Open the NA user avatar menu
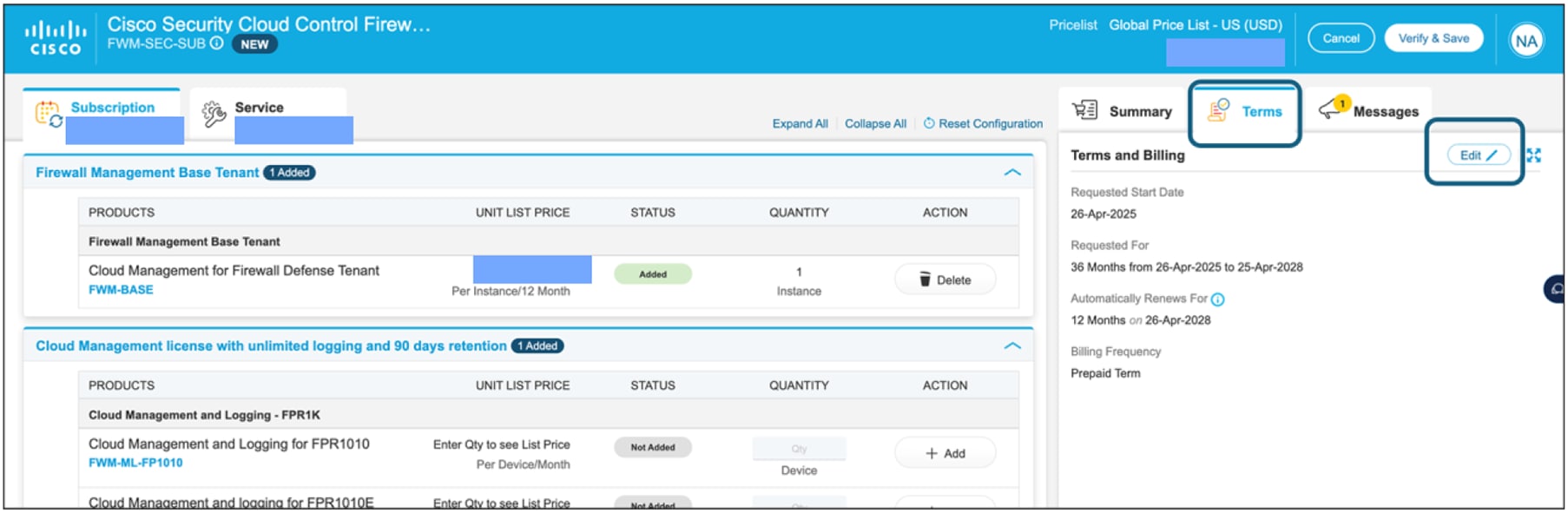1568x513 pixels. (x=1526, y=40)
